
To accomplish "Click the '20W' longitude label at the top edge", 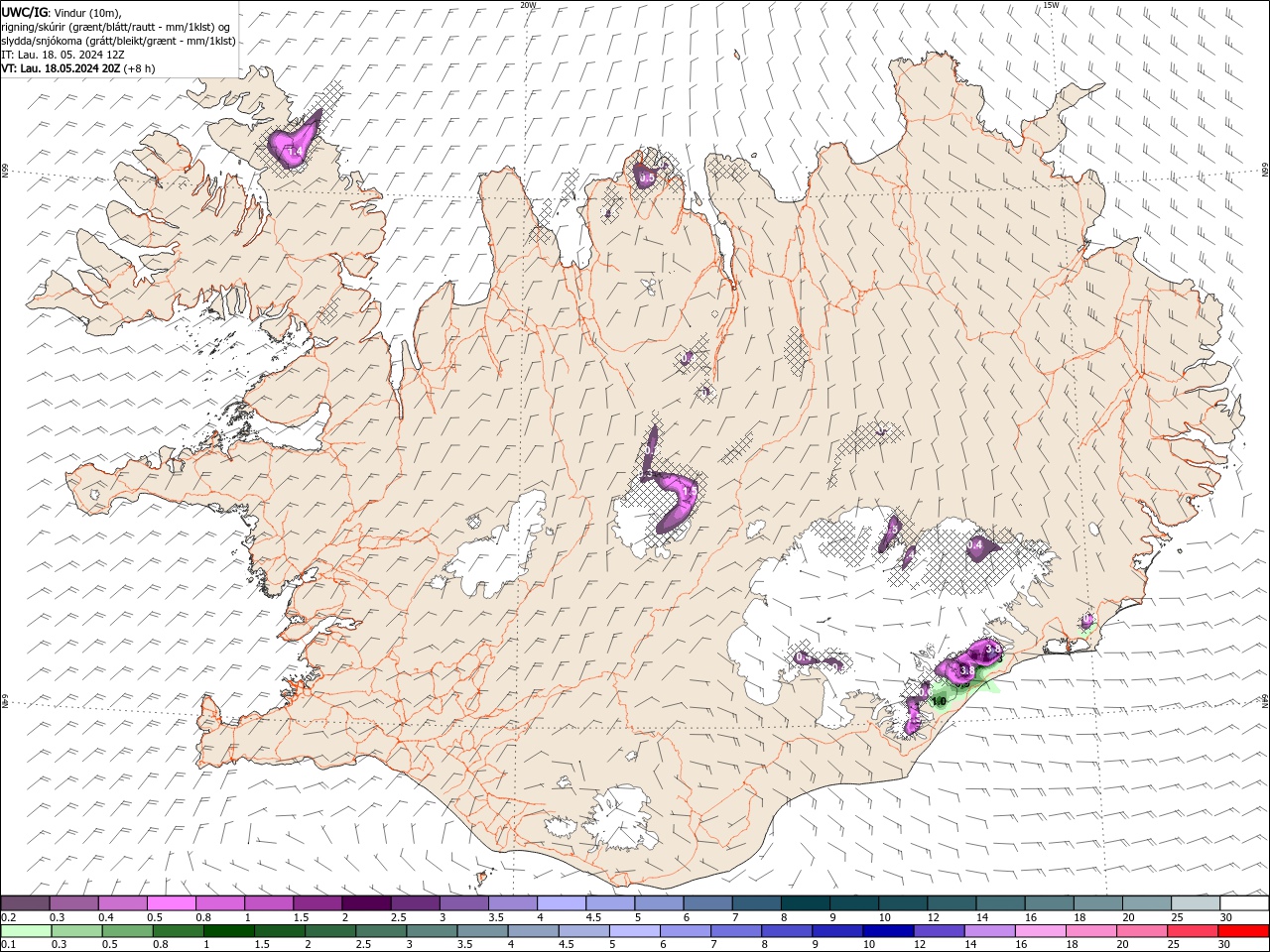I will click(x=528, y=4).
